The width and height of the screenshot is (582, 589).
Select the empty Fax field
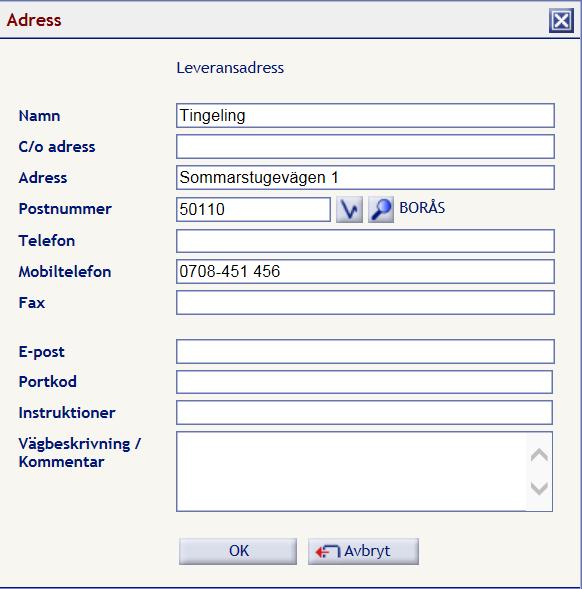tap(365, 302)
